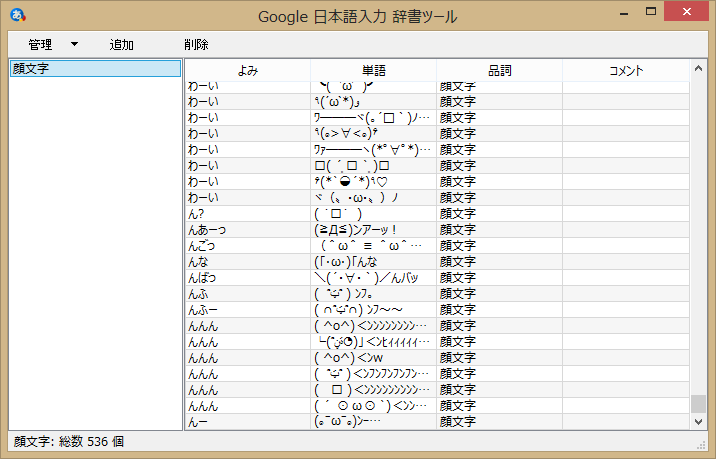Click the Google Japanese Input app icon
The width and height of the screenshot is (716, 459).
tap(16, 15)
